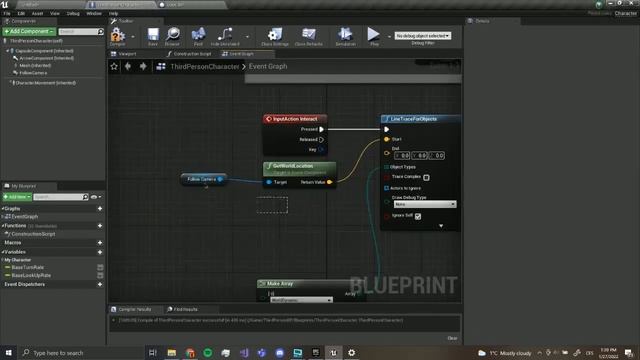Viewport: 640px width, 360px height.
Task: Open Unreal Engine from the Windows taskbar
Action: coord(333,353)
